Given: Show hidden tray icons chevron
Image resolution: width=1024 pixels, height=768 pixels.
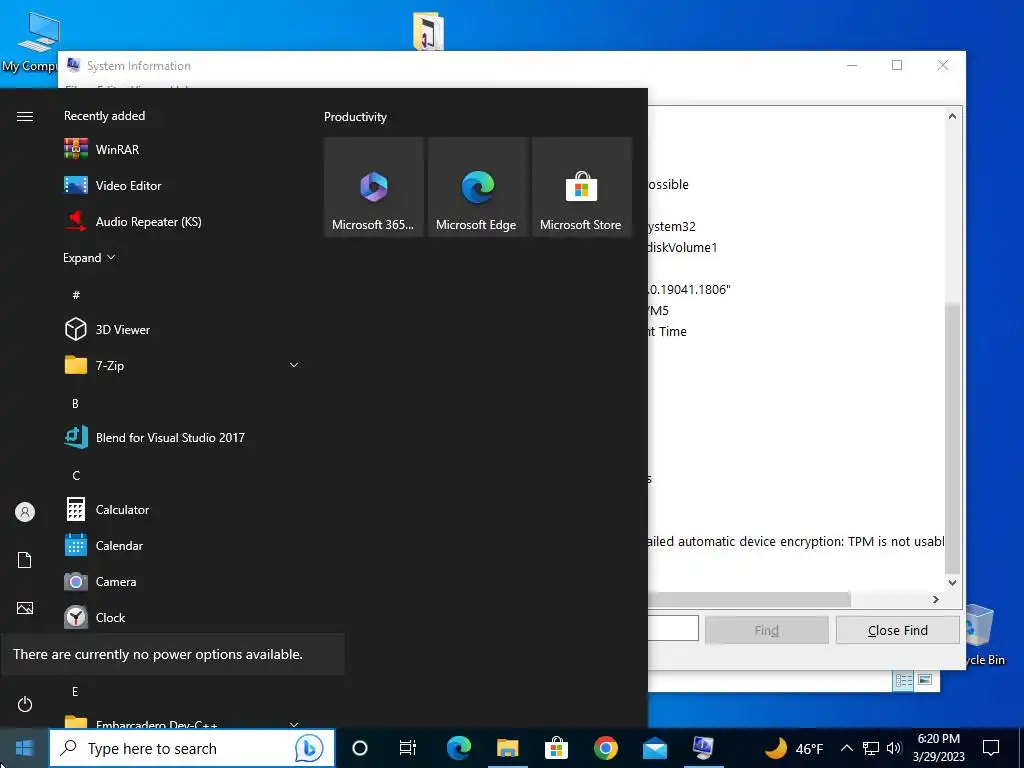Looking at the screenshot, I should coord(846,748).
